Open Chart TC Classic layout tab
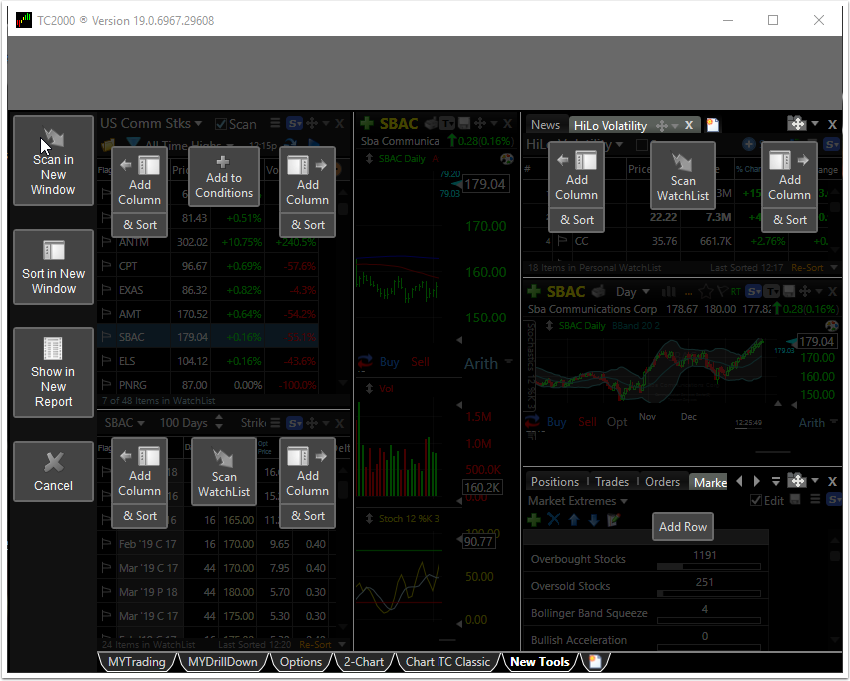Image resolution: width=850 pixels, height=681 pixels. 448,661
